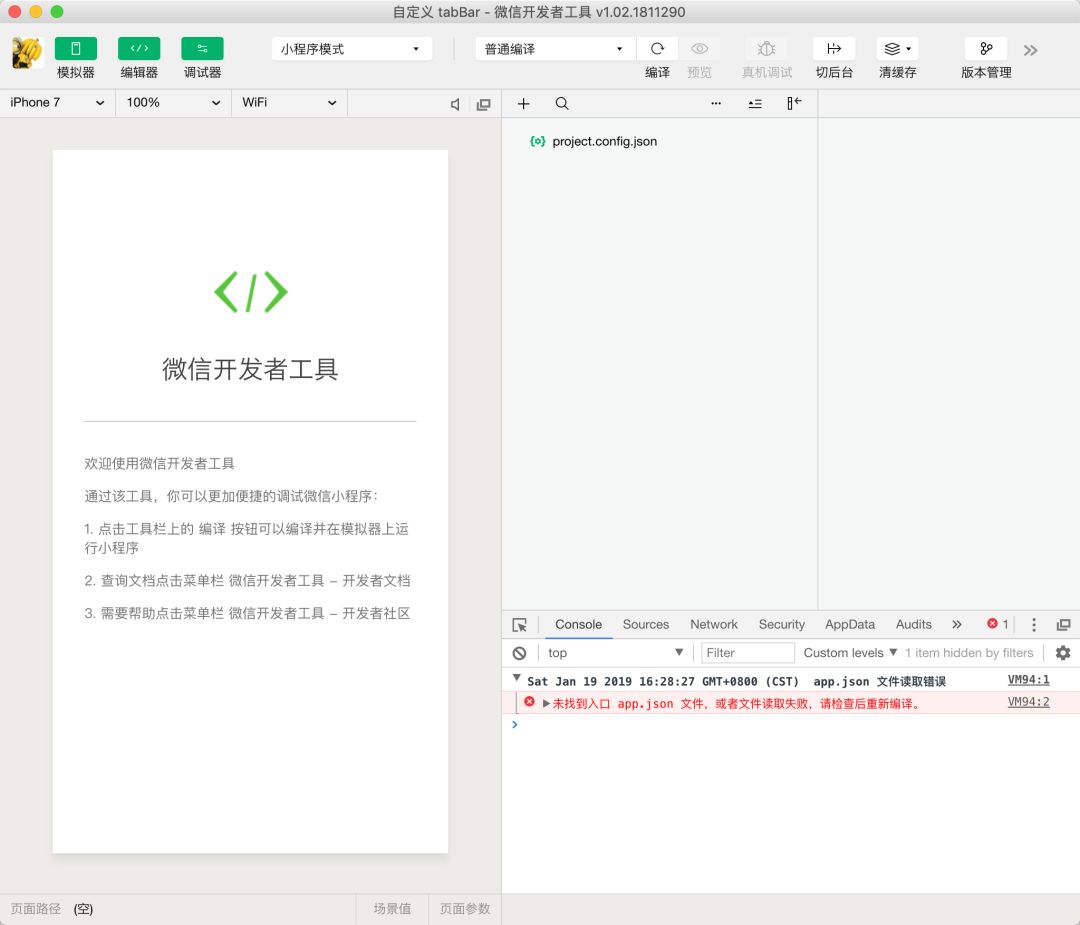The width and height of the screenshot is (1080, 925).
Task: Open 版本管理 version control icon
Action: click(986, 49)
